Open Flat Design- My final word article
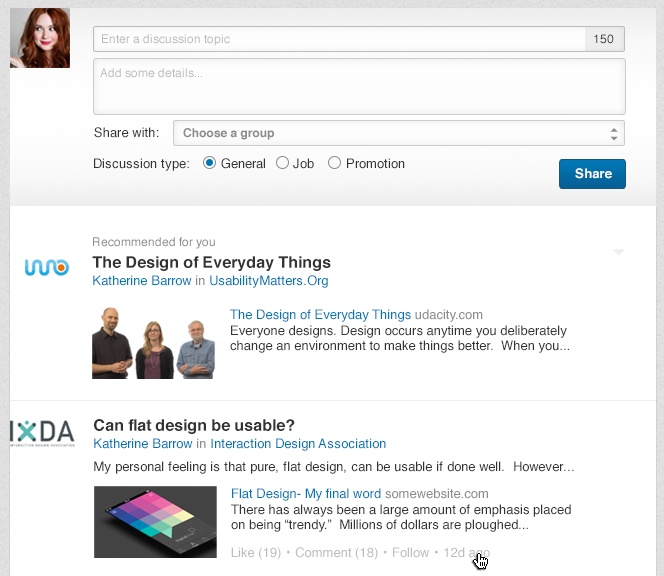The image size is (664, 576). pyautogui.click(x=306, y=493)
